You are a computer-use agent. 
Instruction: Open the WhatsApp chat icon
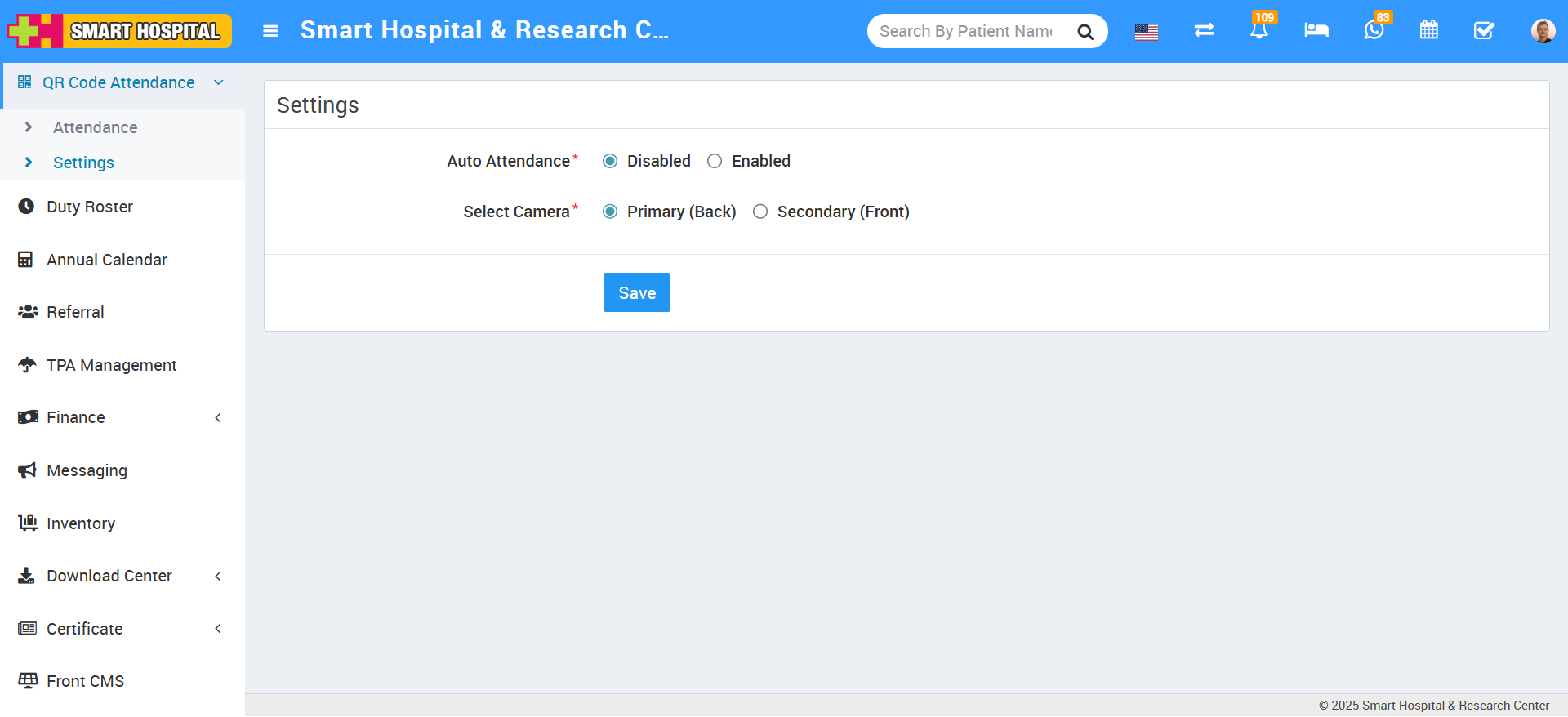pos(1374,31)
